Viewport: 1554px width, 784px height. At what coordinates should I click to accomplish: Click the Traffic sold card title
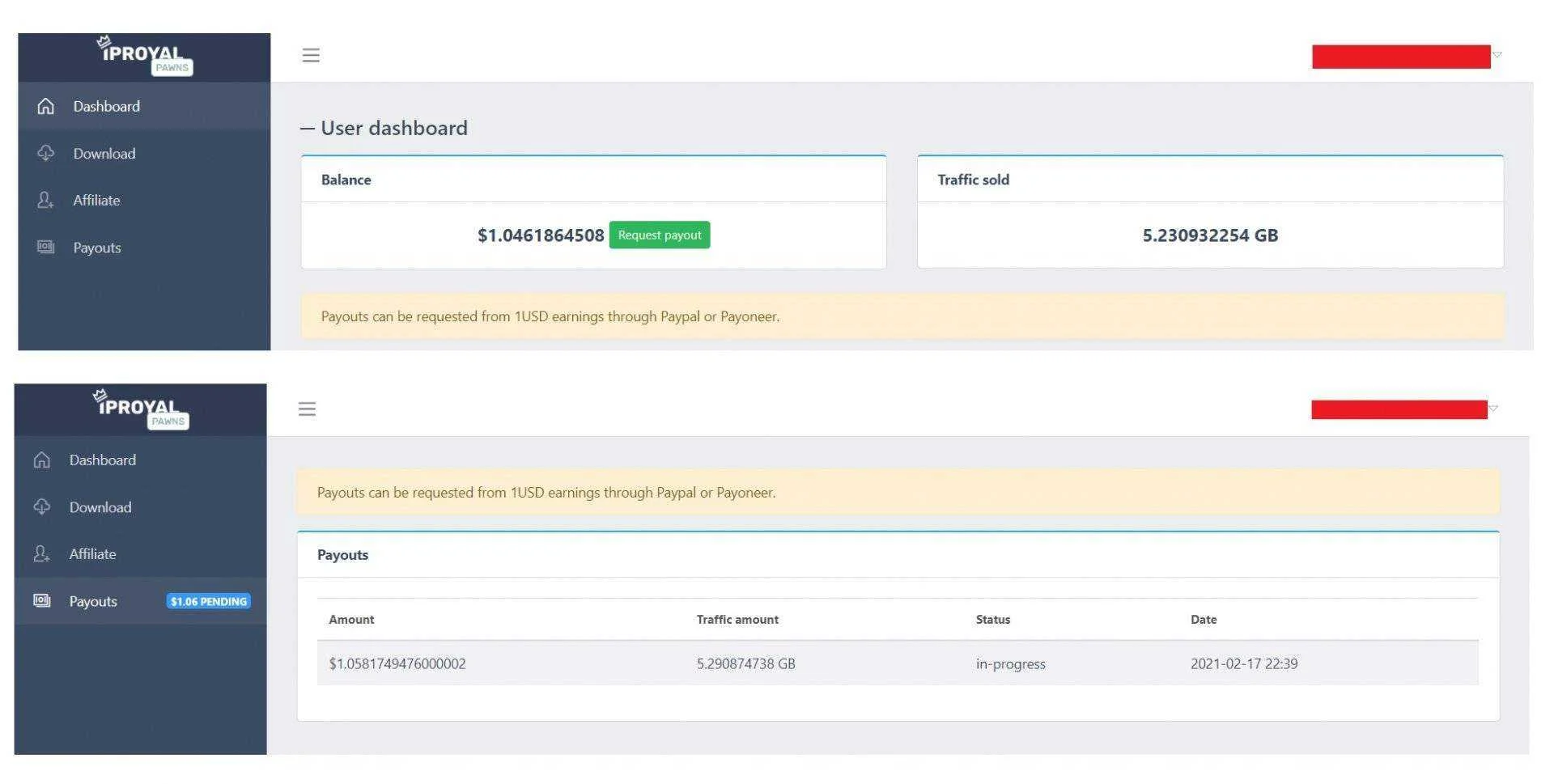(x=974, y=180)
